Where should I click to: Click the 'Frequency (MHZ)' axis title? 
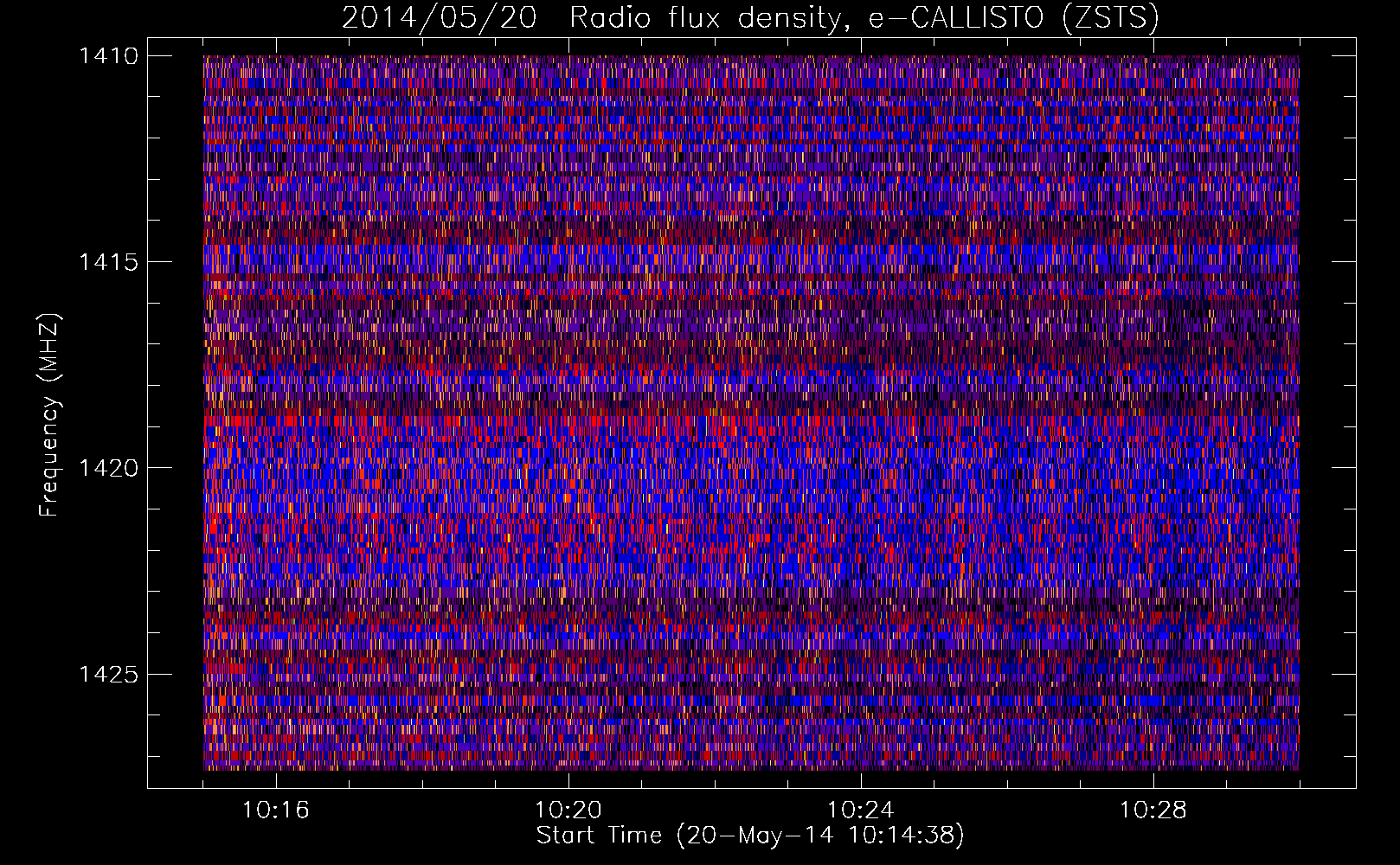pos(49,415)
